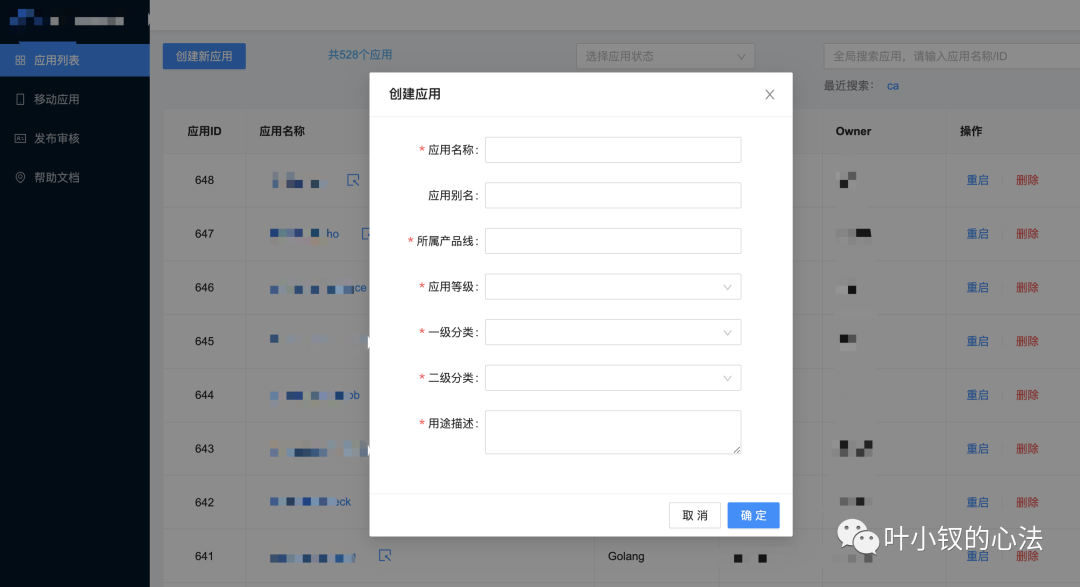The height and width of the screenshot is (587, 1080).
Task: Click the copy icon next to app 648's name
Action: (354, 180)
